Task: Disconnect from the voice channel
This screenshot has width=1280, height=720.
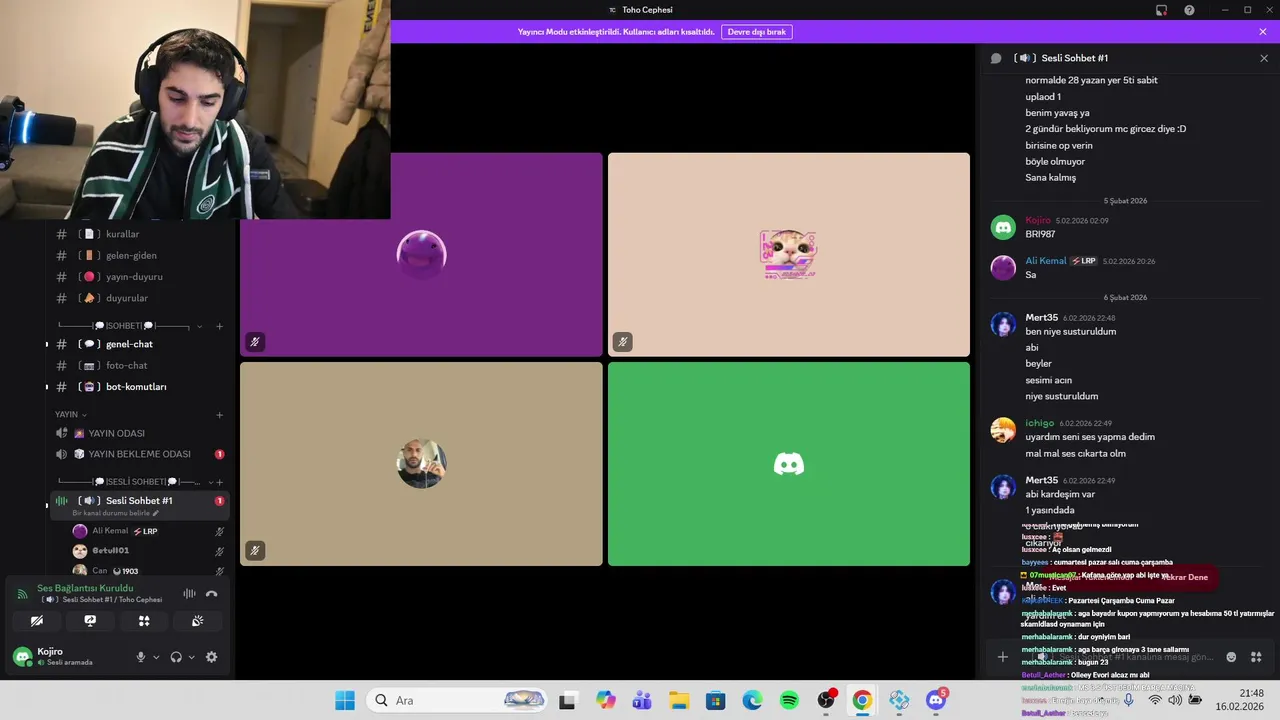Action: point(211,594)
